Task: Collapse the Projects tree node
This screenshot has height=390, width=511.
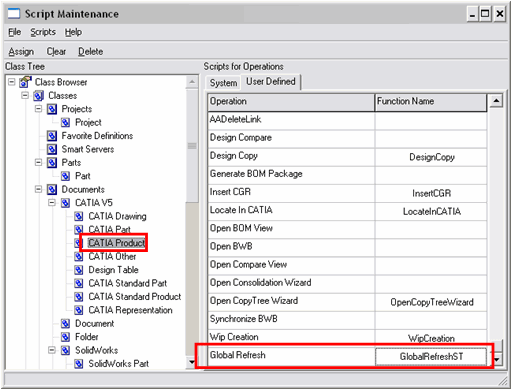Action: pyautogui.click(x=39, y=109)
